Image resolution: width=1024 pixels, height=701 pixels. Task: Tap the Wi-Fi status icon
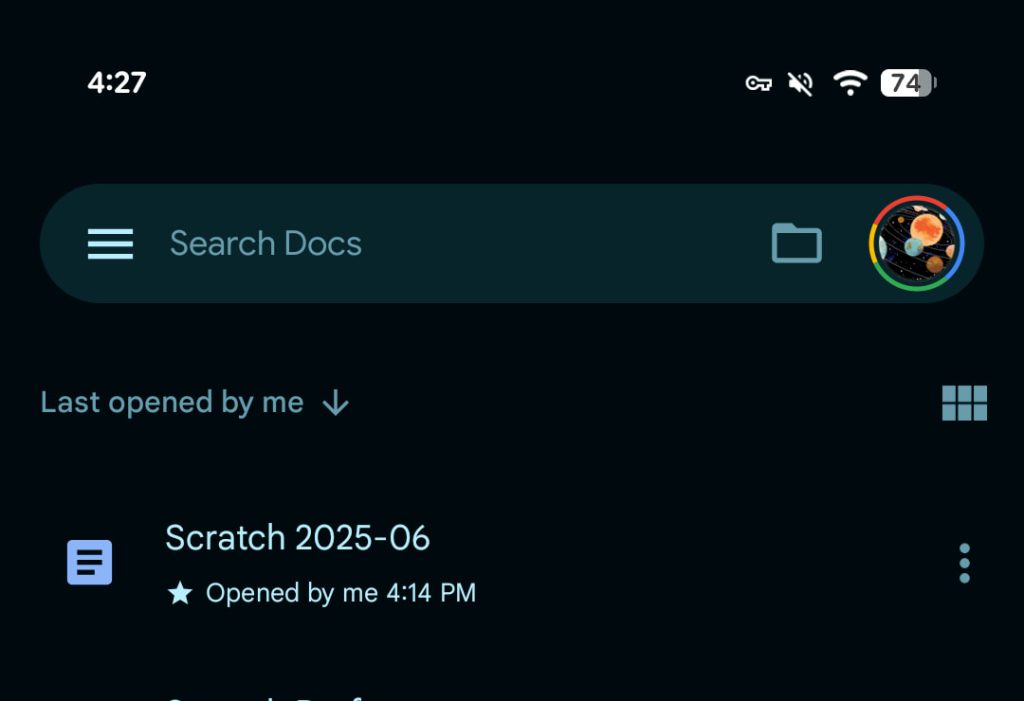tap(850, 83)
